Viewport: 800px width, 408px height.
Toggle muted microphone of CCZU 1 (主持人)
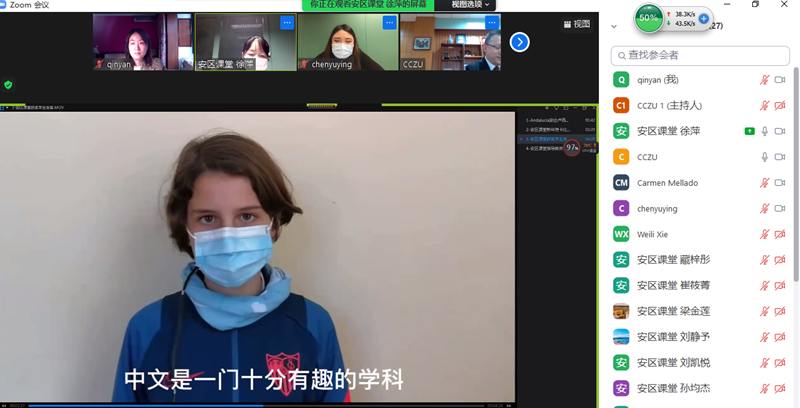pyautogui.click(x=765, y=105)
